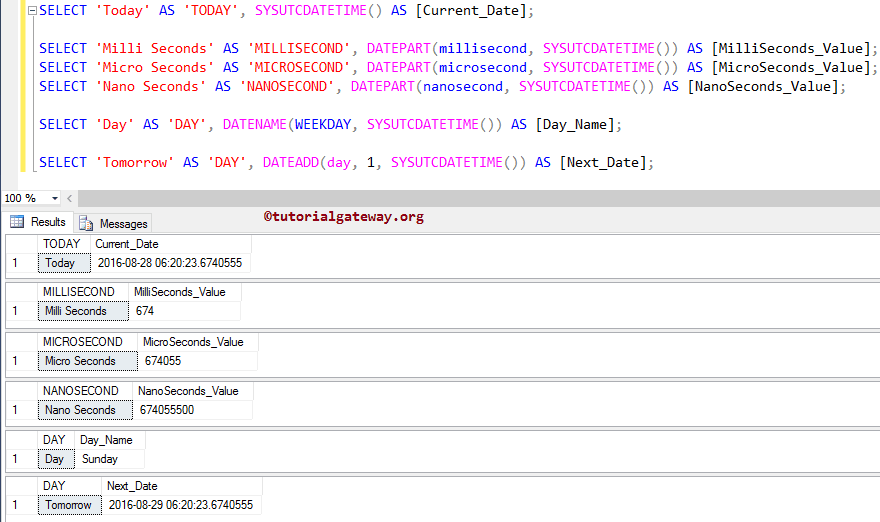This screenshot has height=522, width=880.
Task: Select the Next_Date column header
Action: pyautogui.click(x=182, y=486)
